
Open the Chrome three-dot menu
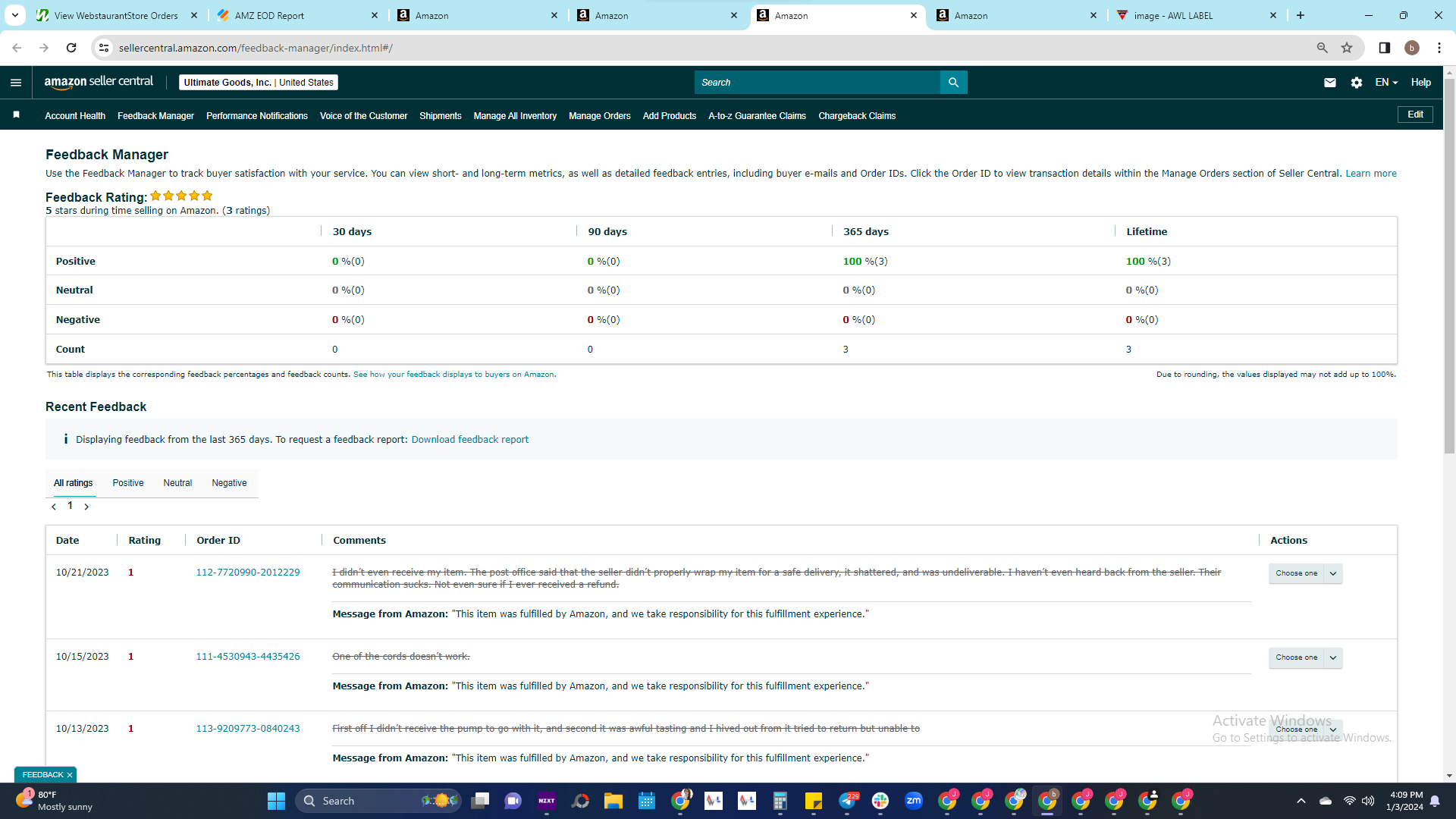coord(1439,48)
